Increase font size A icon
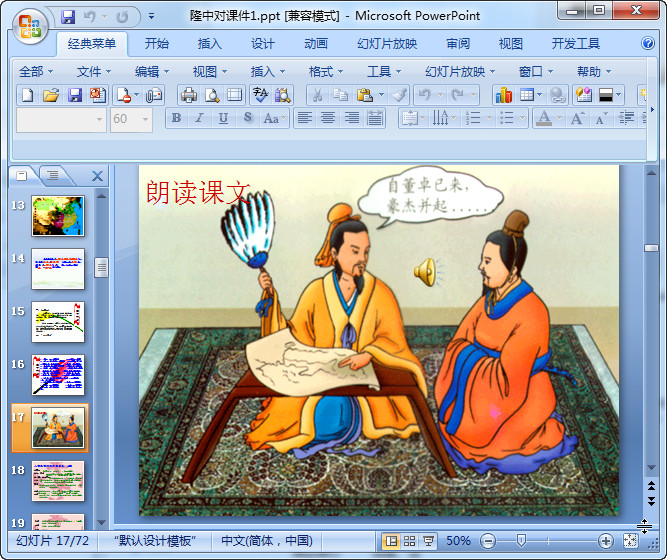This screenshot has width=667, height=560. 577,118
